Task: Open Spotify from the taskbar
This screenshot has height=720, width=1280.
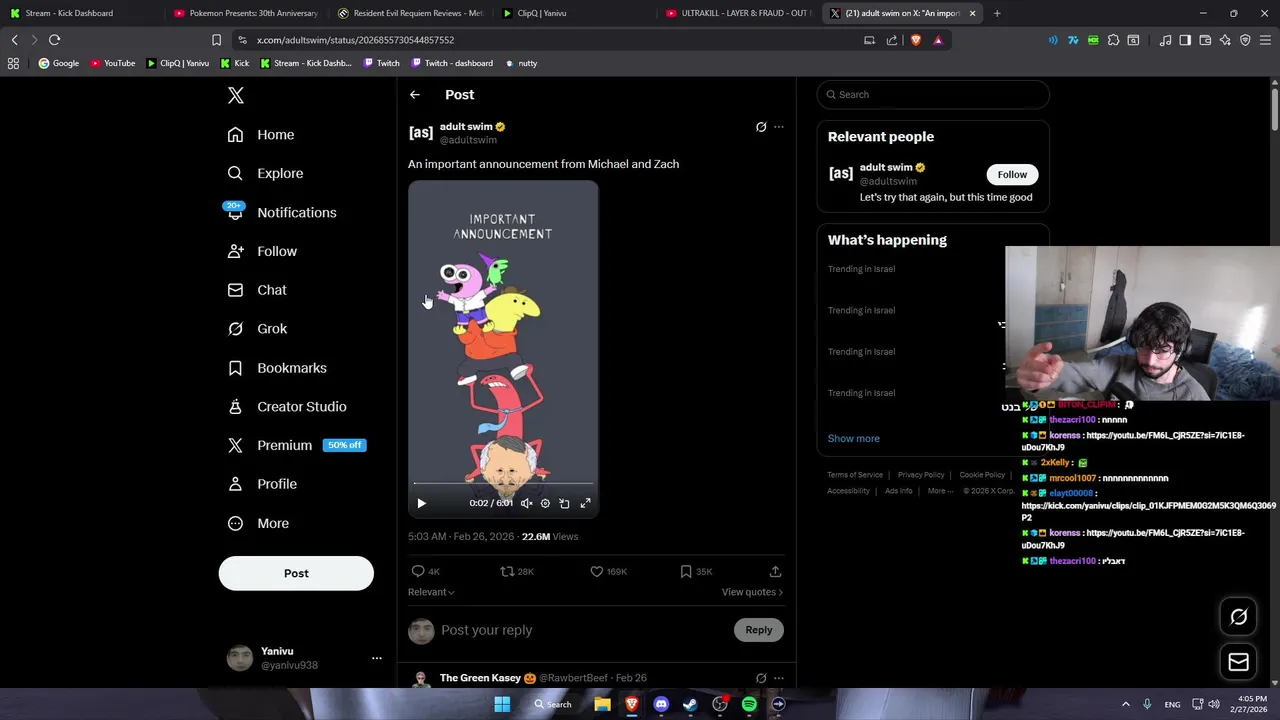Action: coord(749,704)
